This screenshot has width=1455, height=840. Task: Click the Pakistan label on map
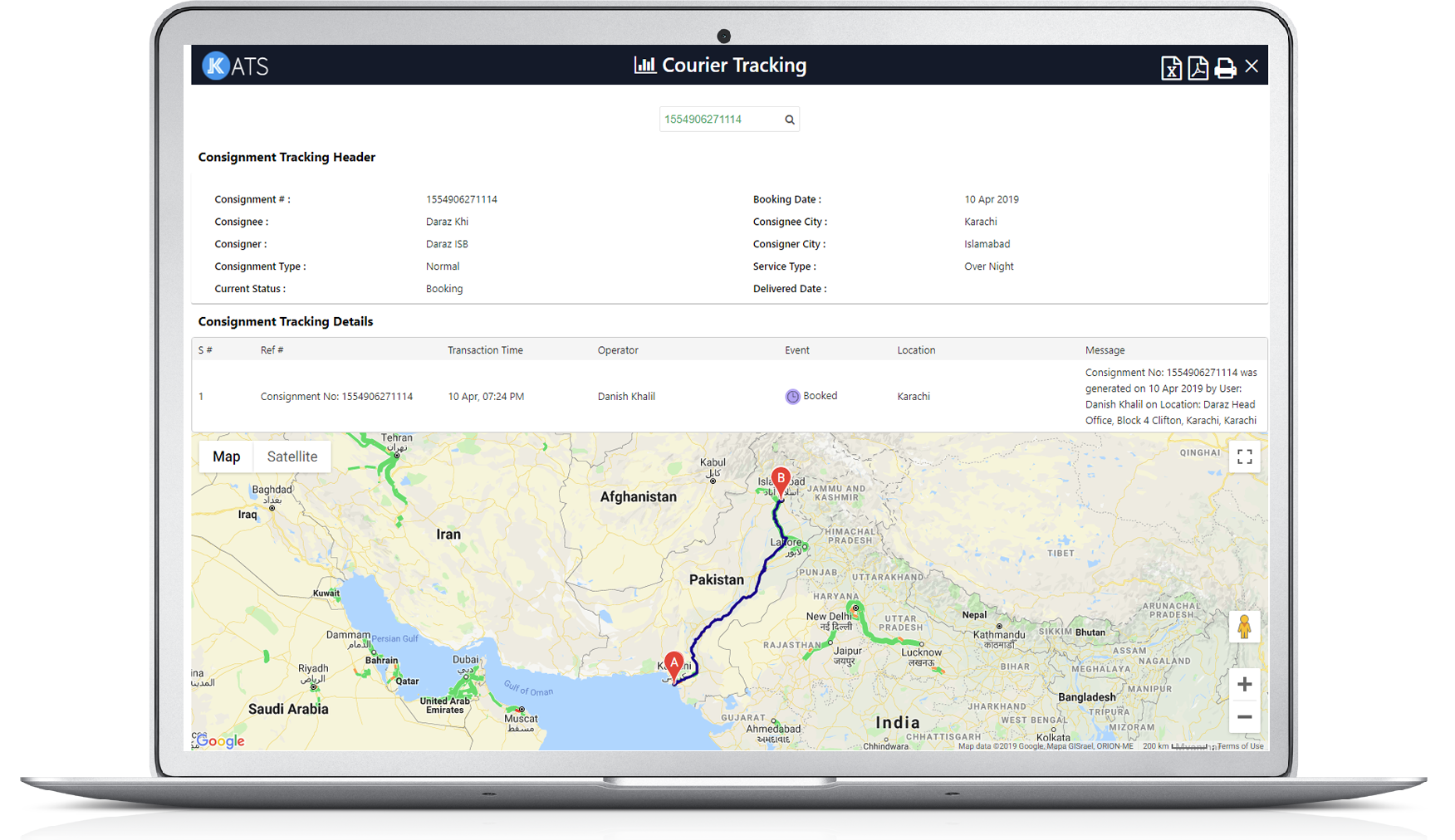(717, 579)
